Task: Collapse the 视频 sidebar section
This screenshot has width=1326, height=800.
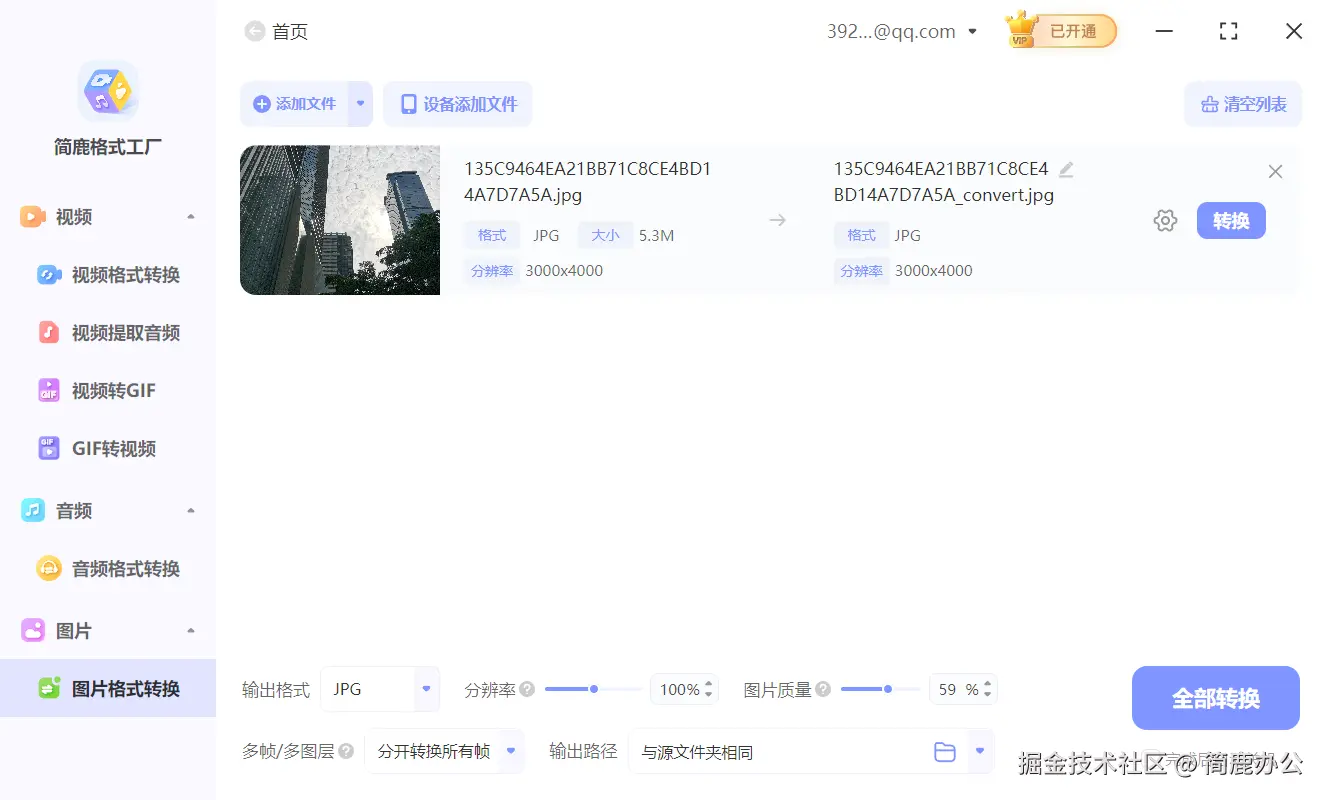Action: [x=191, y=217]
